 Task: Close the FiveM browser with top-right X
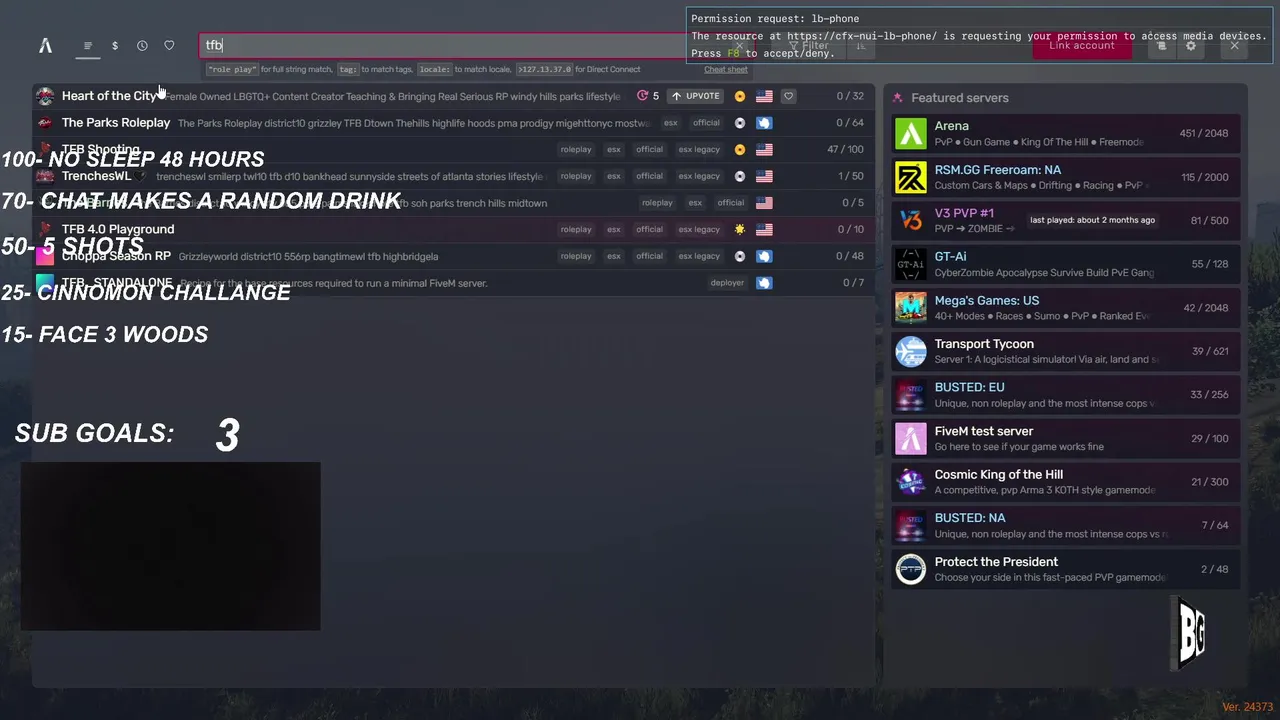click(x=1234, y=45)
